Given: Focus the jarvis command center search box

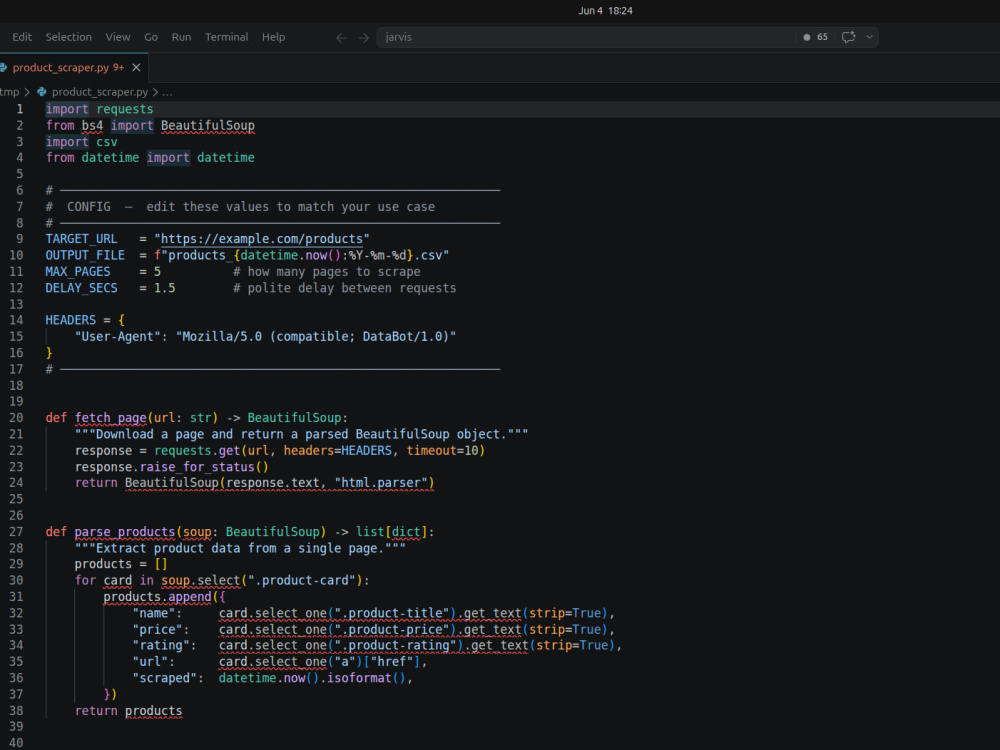Looking at the screenshot, I should click(x=585, y=37).
